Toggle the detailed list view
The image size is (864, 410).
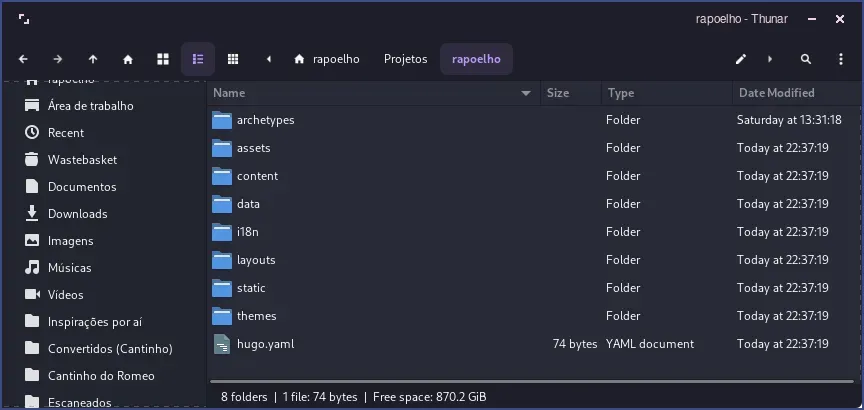pyautogui.click(x=198, y=59)
